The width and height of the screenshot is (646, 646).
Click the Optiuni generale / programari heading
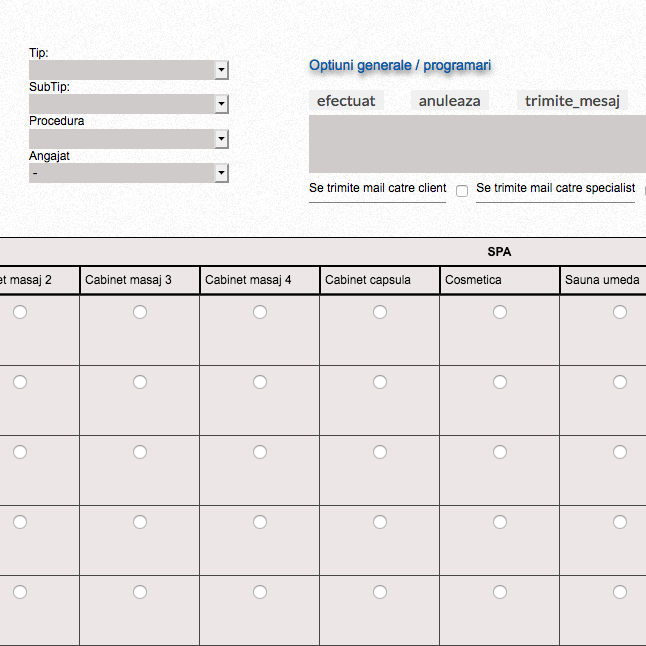coord(400,66)
